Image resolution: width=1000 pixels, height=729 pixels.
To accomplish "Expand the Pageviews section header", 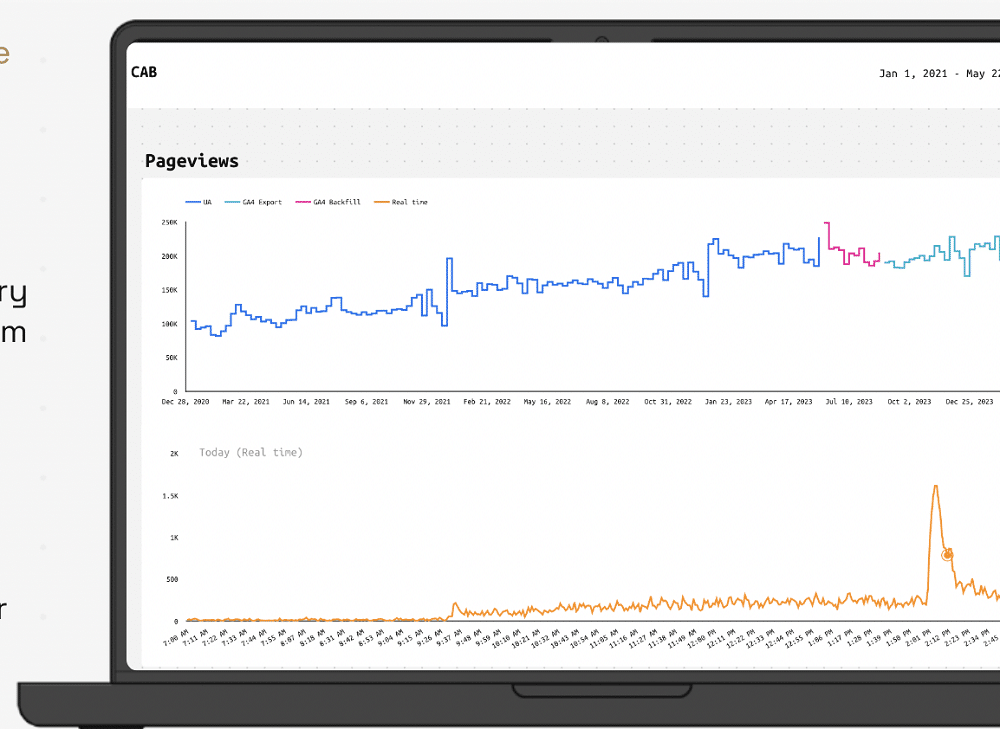I will point(190,161).
